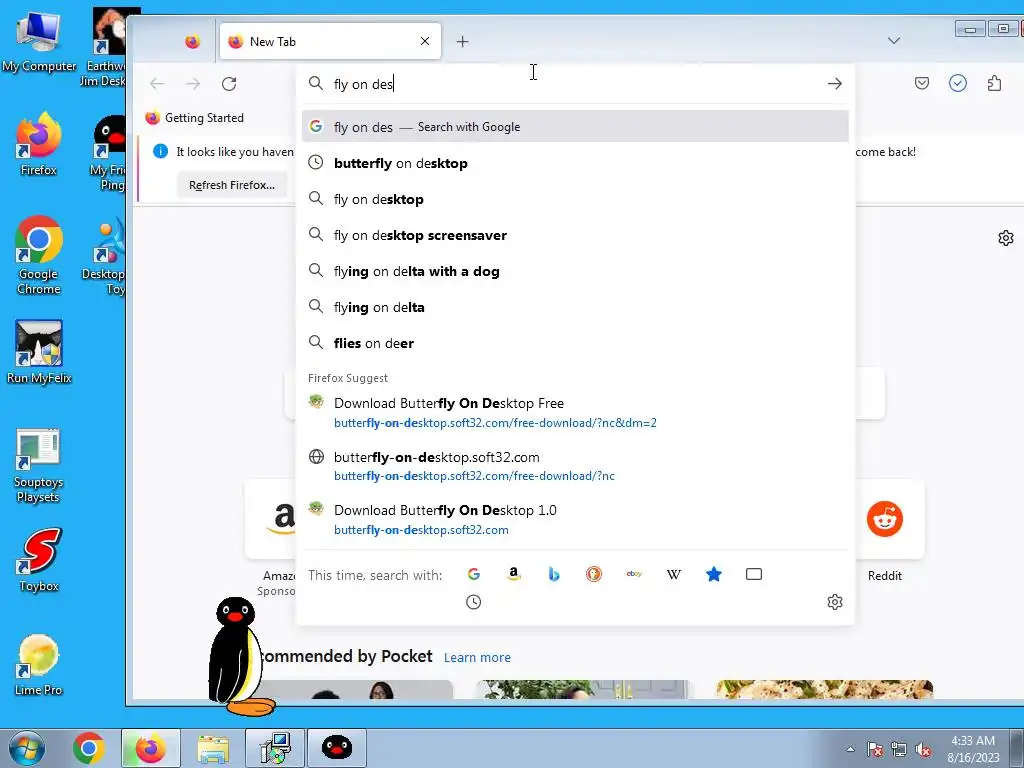Close the New Tab tab
The height and width of the screenshot is (768, 1024).
tap(425, 41)
